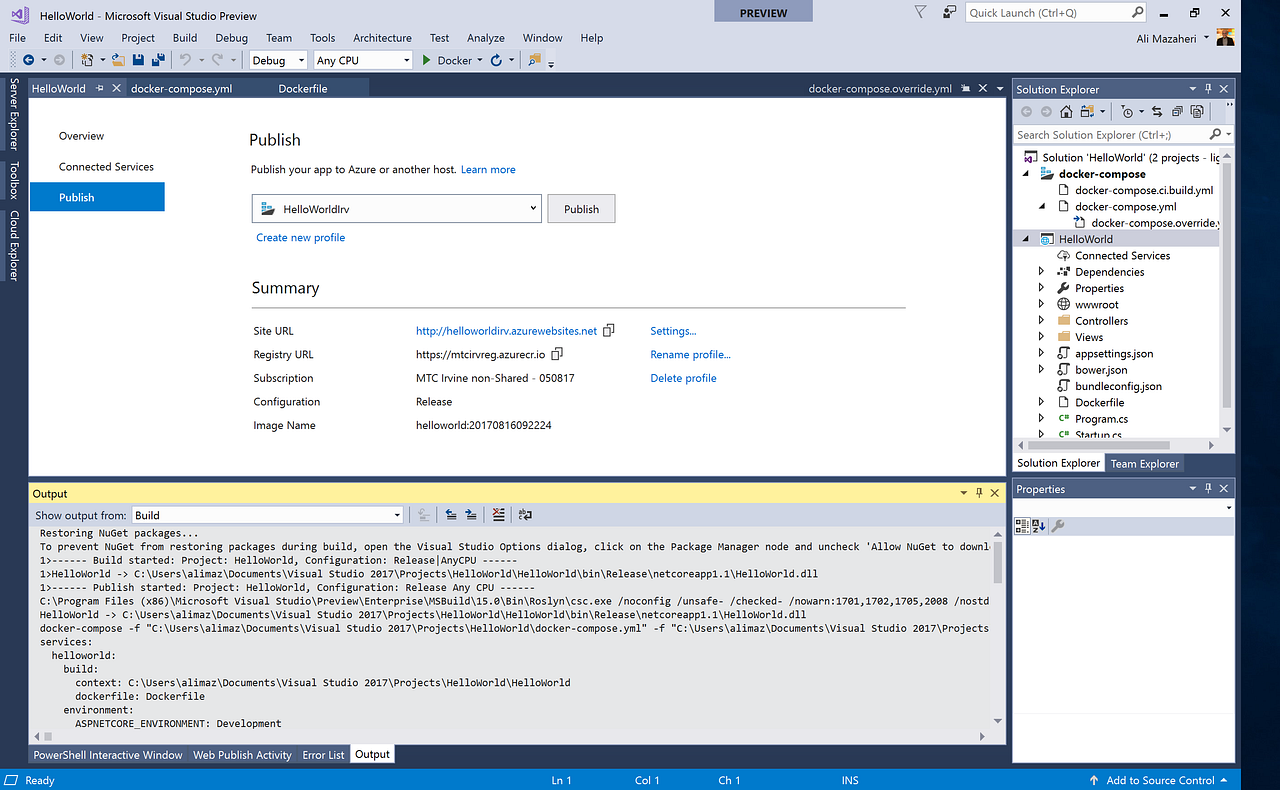Expand the Views folder node

point(1041,337)
